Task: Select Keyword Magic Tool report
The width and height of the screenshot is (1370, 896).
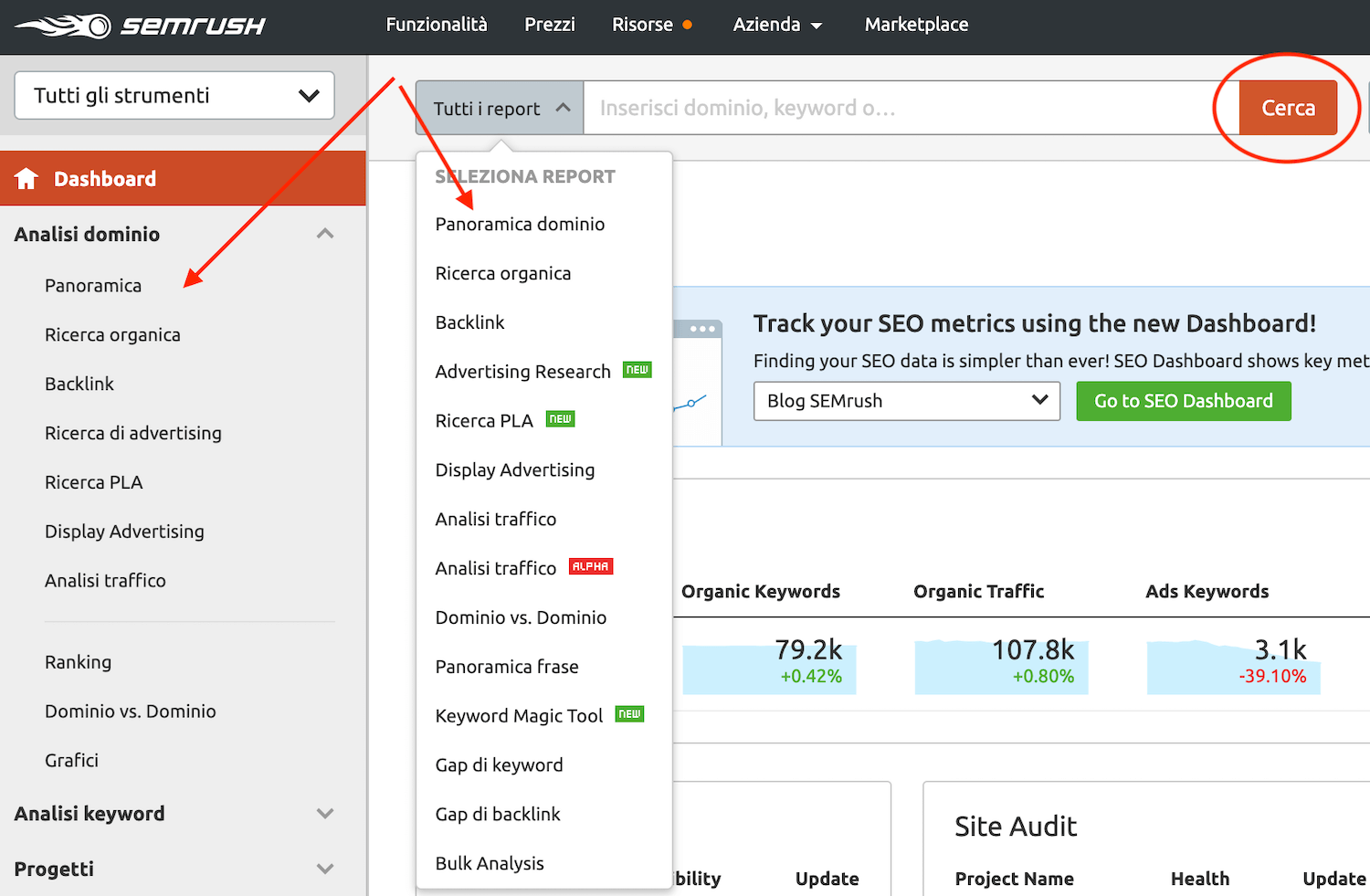Action: click(x=519, y=716)
